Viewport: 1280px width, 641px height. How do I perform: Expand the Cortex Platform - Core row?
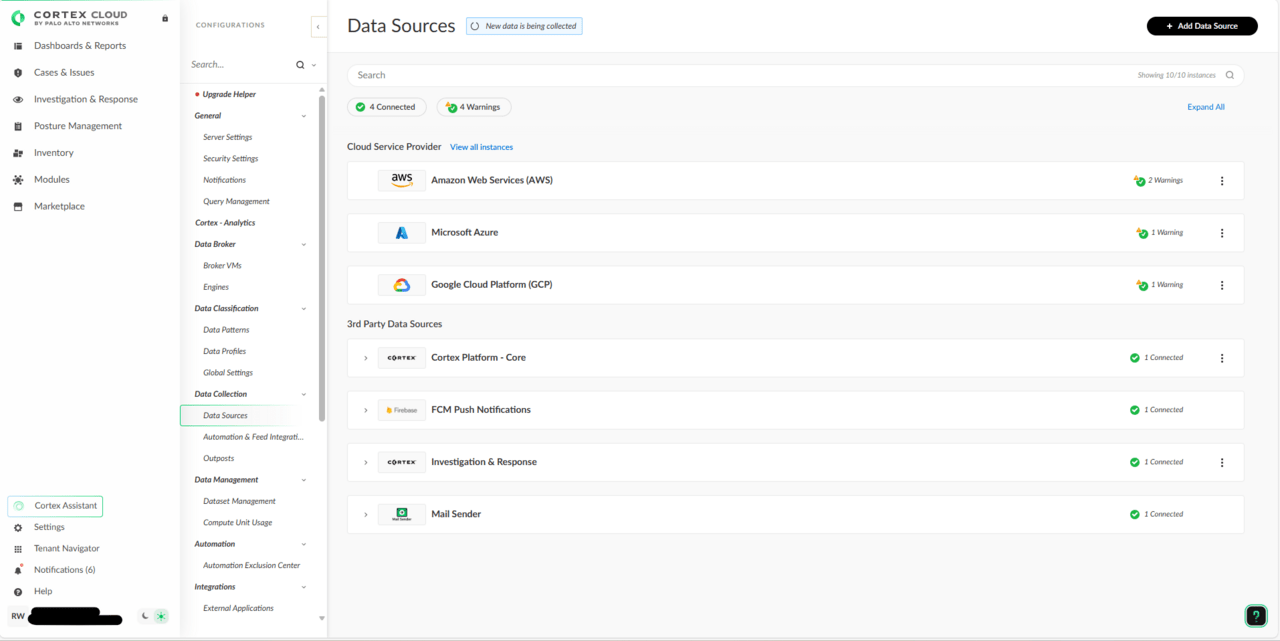coord(366,358)
